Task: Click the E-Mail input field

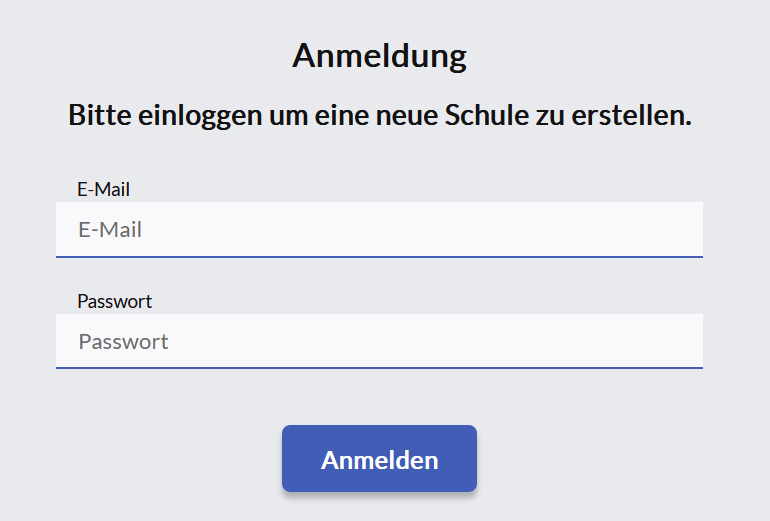Action: (x=379, y=230)
